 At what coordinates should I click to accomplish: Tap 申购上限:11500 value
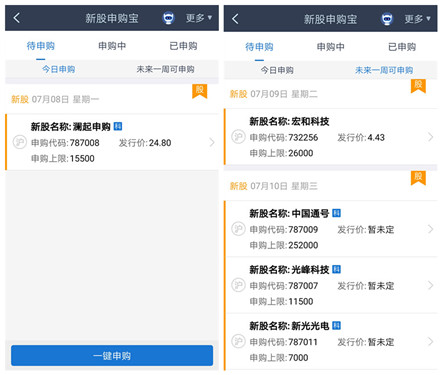click(x=281, y=301)
